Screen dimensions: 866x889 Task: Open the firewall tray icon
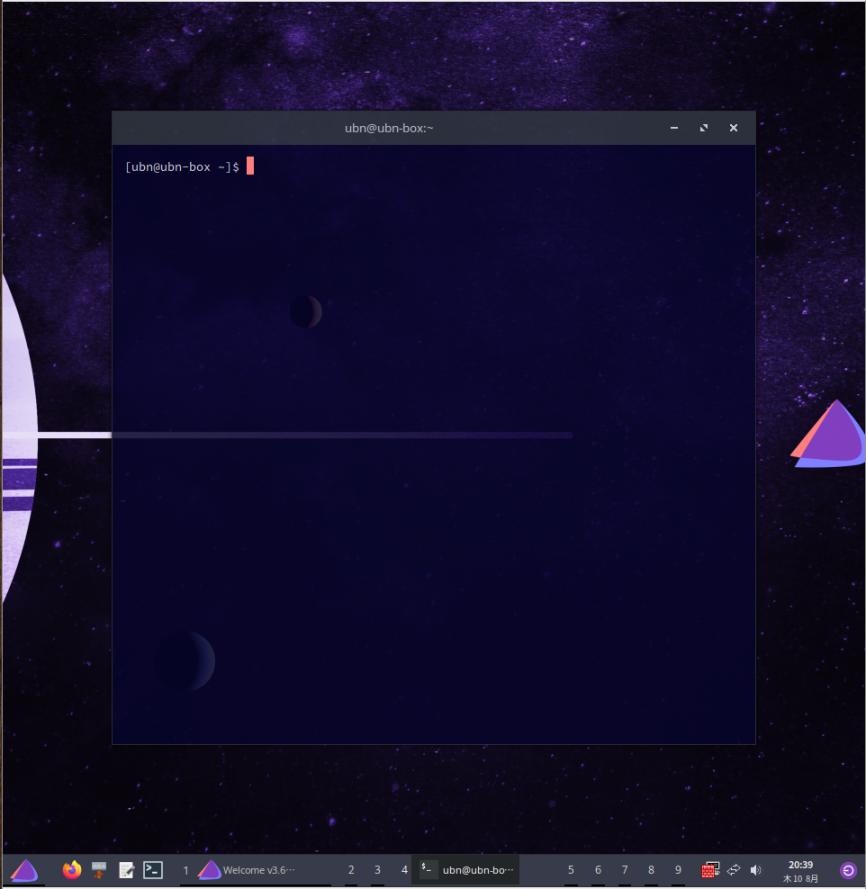pos(710,870)
